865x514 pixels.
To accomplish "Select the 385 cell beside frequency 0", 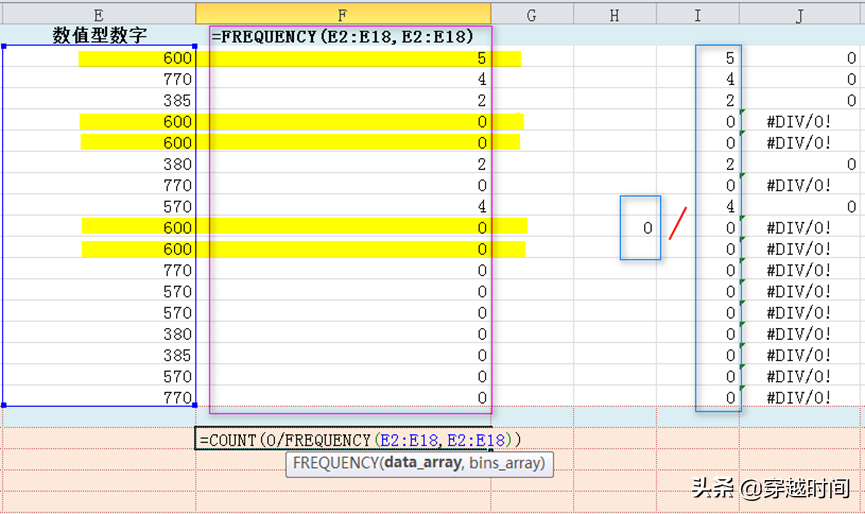I will click(x=99, y=355).
